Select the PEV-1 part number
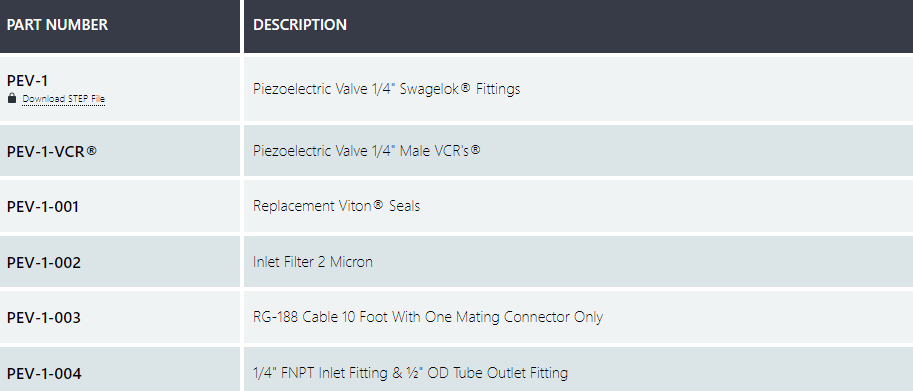The width and height of the screenshot is (913, 391). click(27, 80)
